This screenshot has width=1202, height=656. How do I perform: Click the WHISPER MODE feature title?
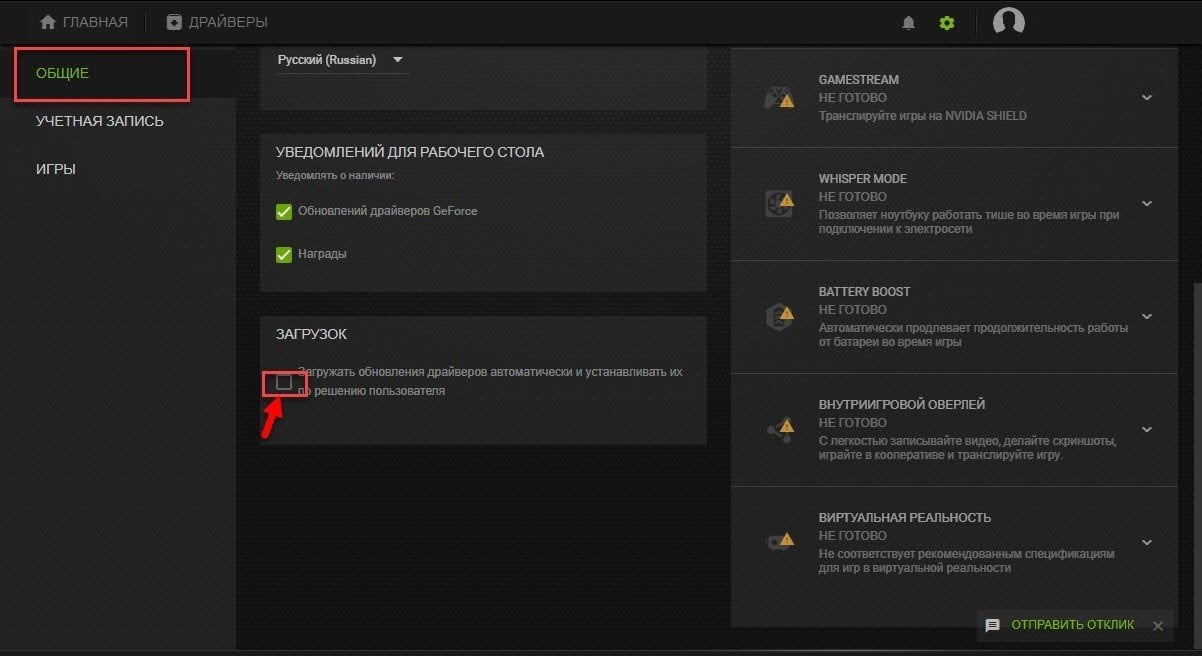(x=862, y=179)
